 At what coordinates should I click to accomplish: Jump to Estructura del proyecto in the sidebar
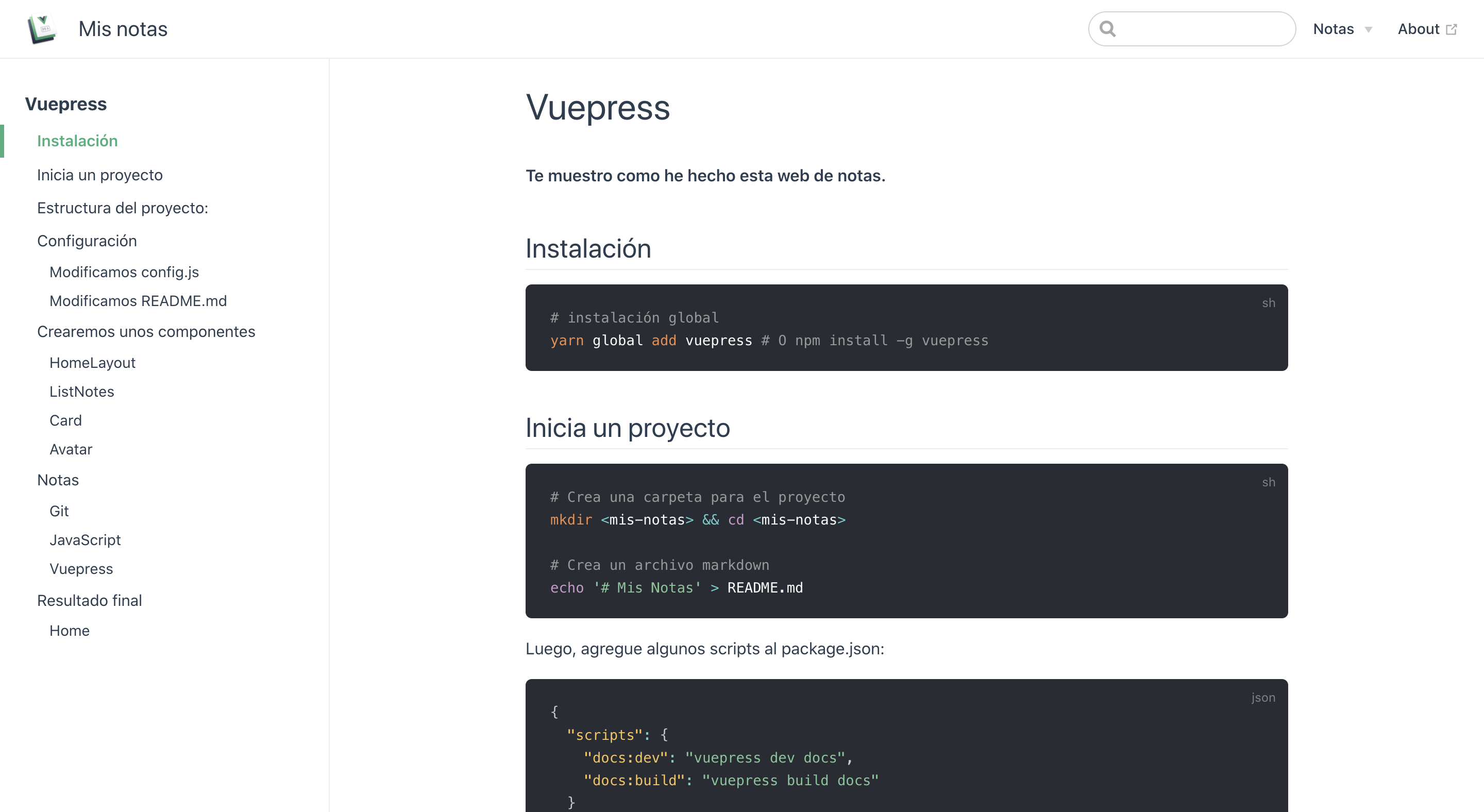pos(122,208)
